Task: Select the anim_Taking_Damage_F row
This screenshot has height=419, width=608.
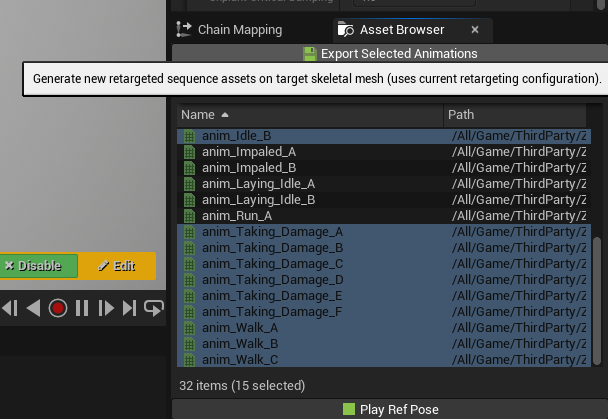Action: (384, 312)
